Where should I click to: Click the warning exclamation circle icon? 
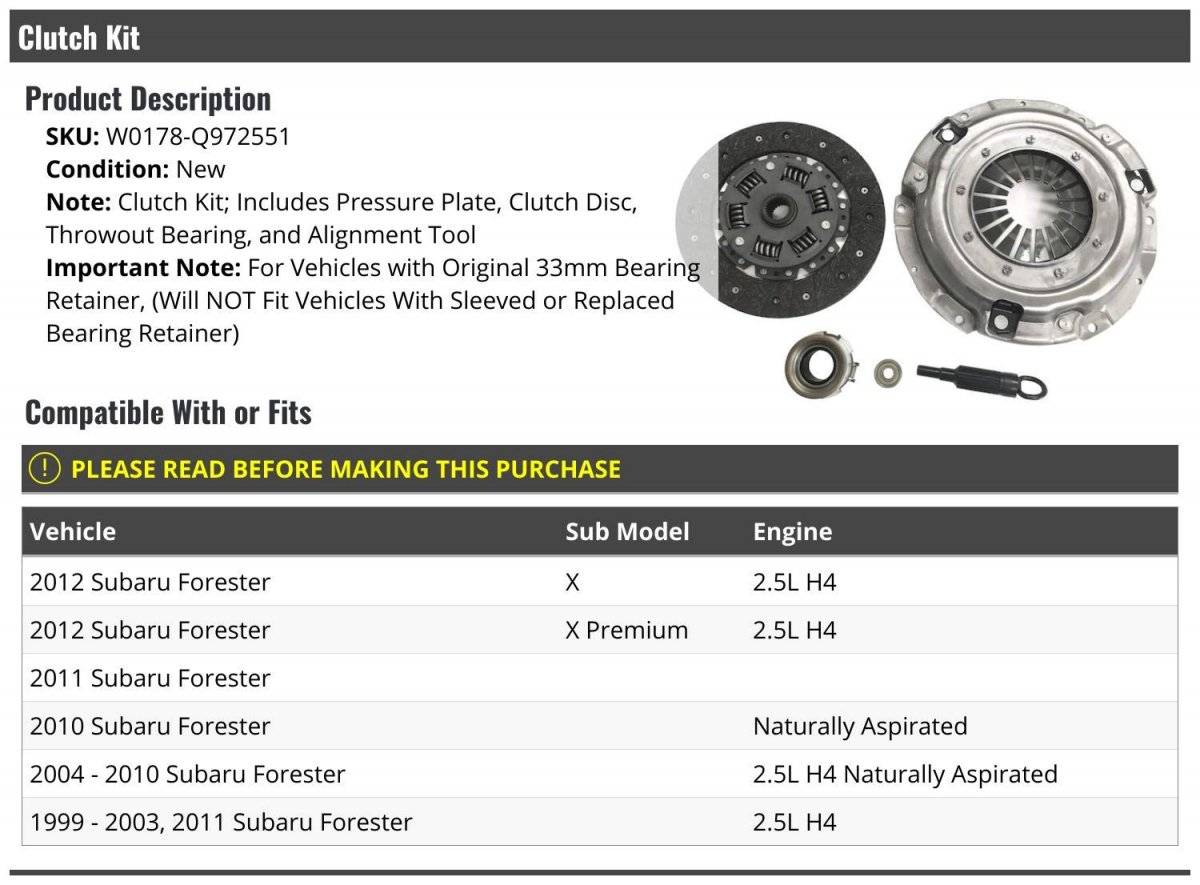pyautogui.click(x=44, y=468)
